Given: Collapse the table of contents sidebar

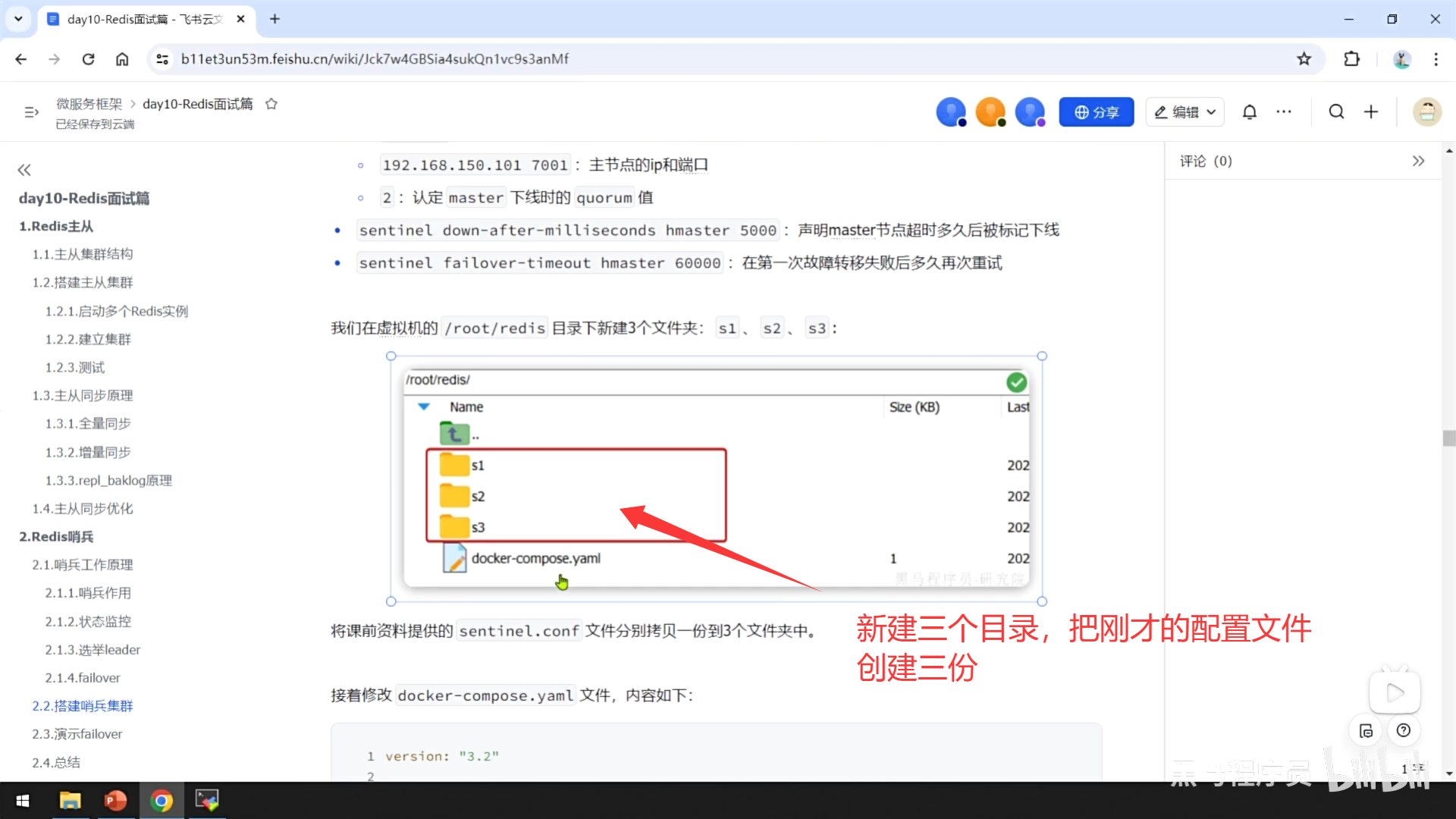Looking at the screenshot, I should tap(24, 170).
